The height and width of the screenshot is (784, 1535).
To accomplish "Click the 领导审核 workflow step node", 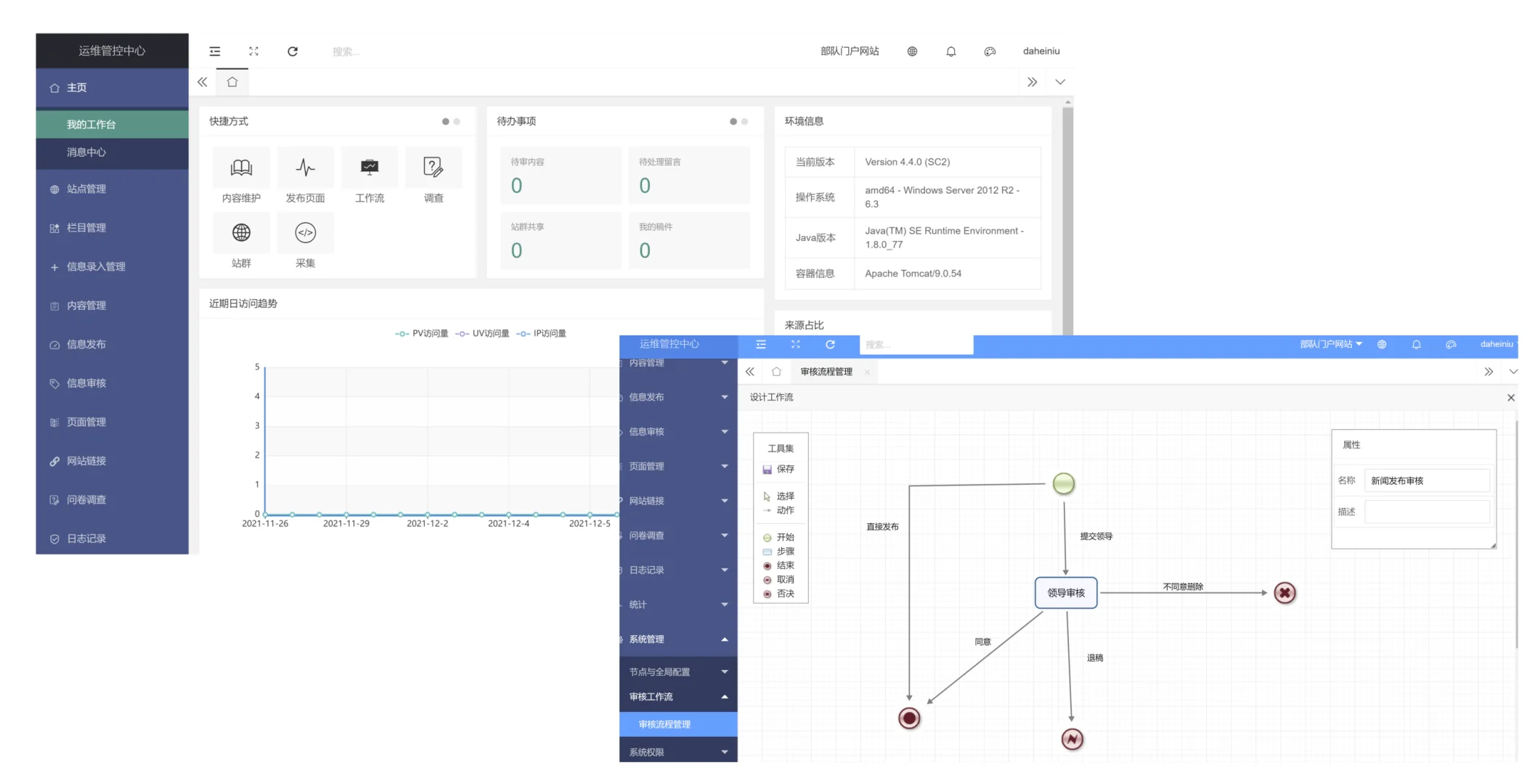I will pos(1065,592).
